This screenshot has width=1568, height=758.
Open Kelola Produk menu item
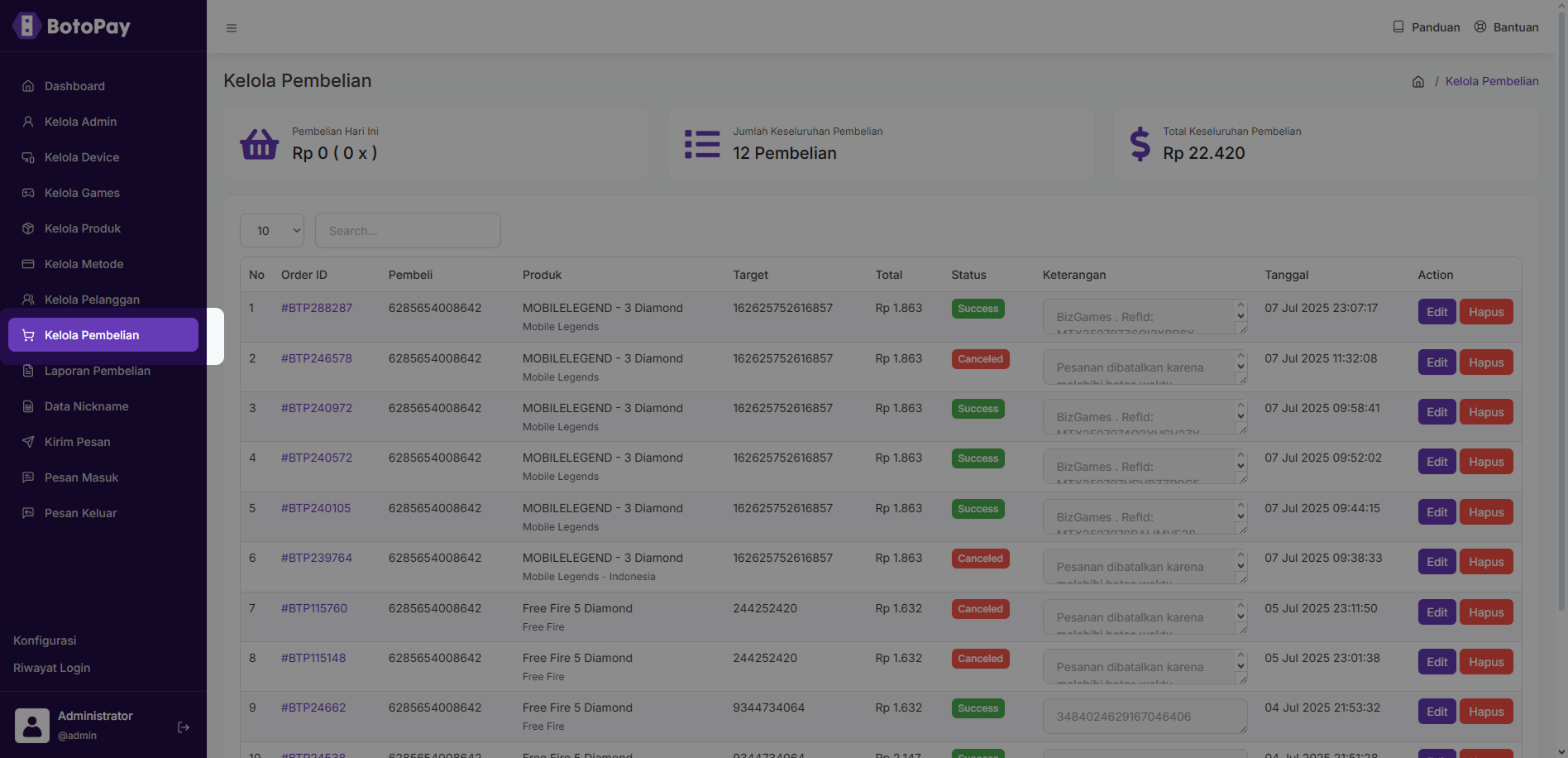(103, 228)
